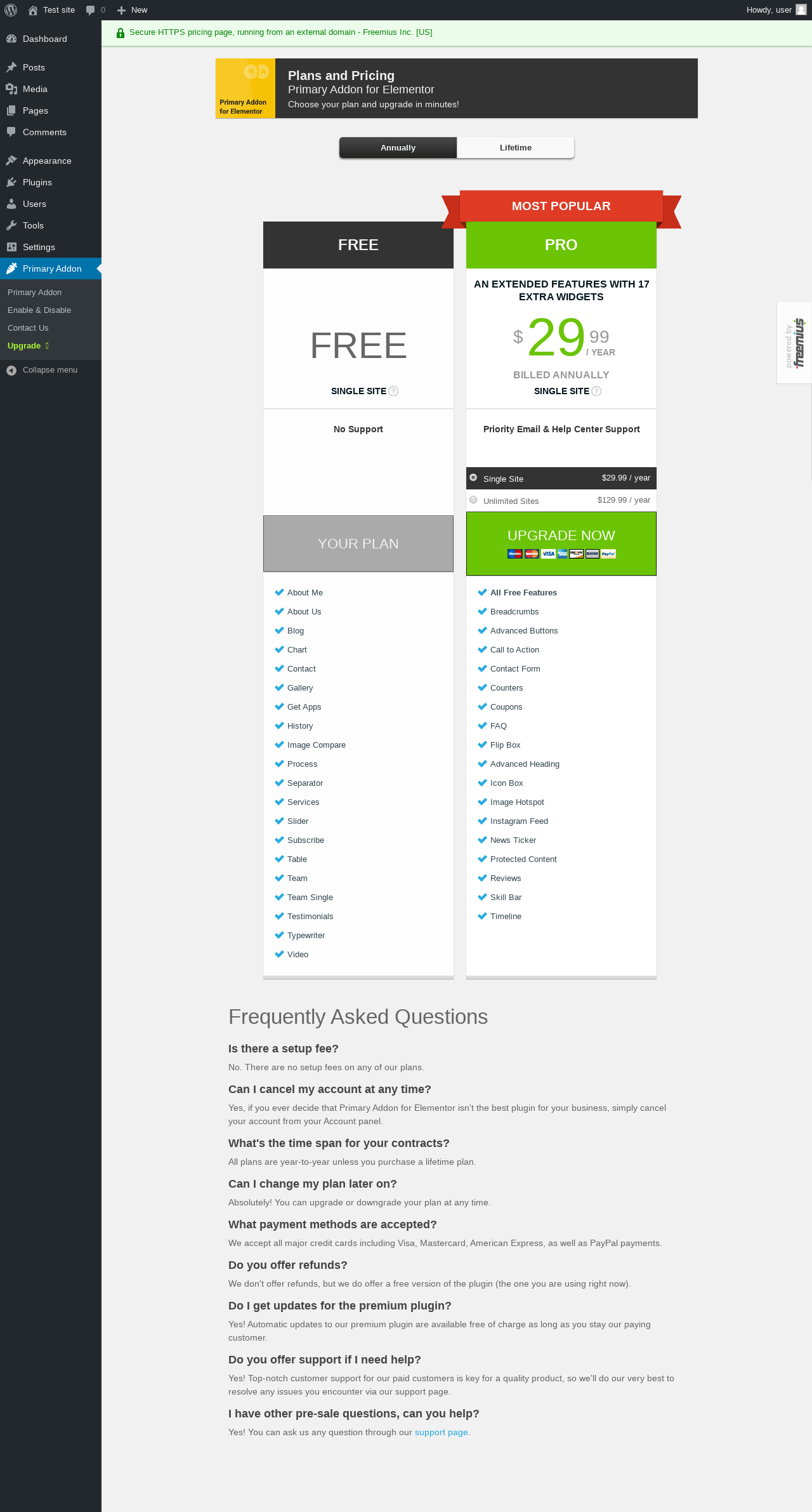The height and width of the screenshot is (1512, 812).
Task: Open the Settings menu
Action: [x=51, y=247]
